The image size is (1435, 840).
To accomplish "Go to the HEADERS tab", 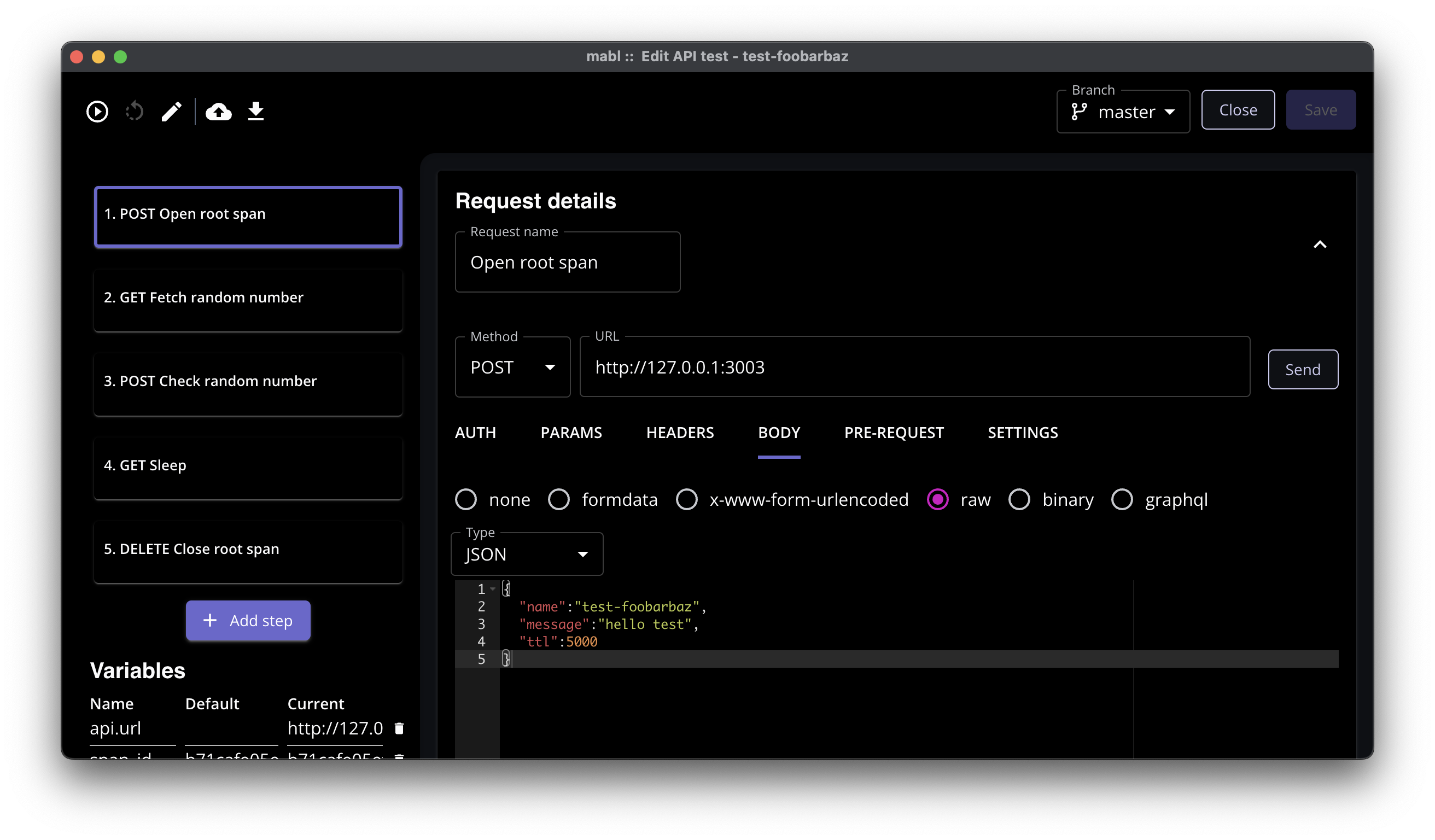I will (680, 433).
